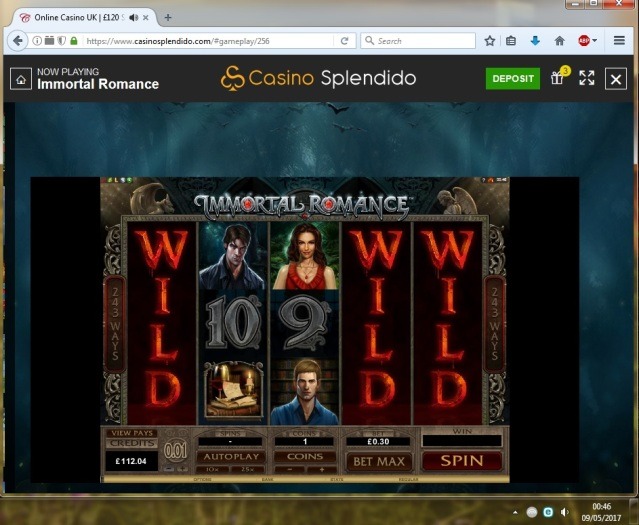Click the silver 9 reel symbol
Viewport: 639px width, 525px height.
tap(304, 322)
